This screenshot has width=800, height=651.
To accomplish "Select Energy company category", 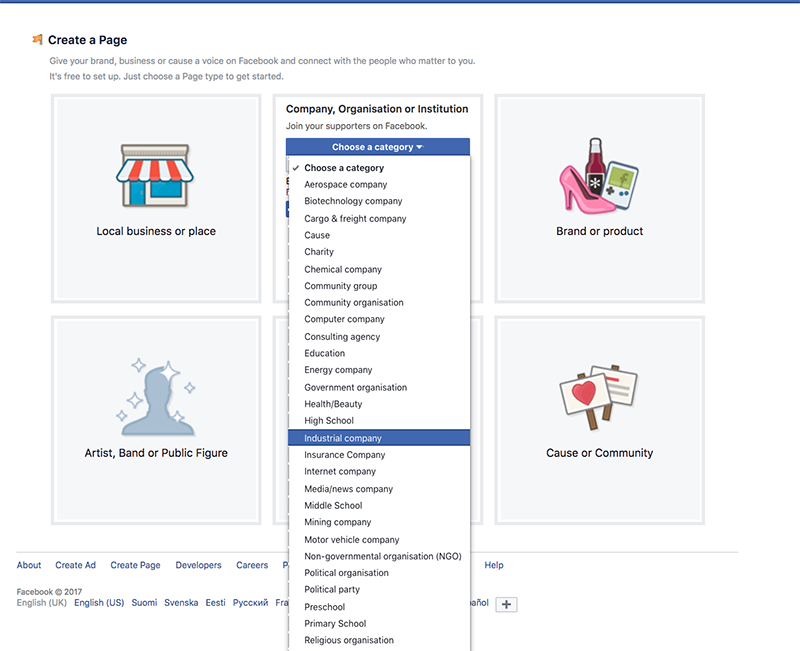I will [x=379, y=370].
